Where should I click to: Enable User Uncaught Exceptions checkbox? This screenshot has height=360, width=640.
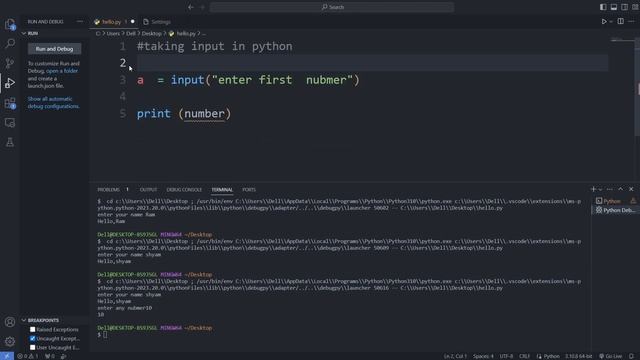[x=33, y=347]
